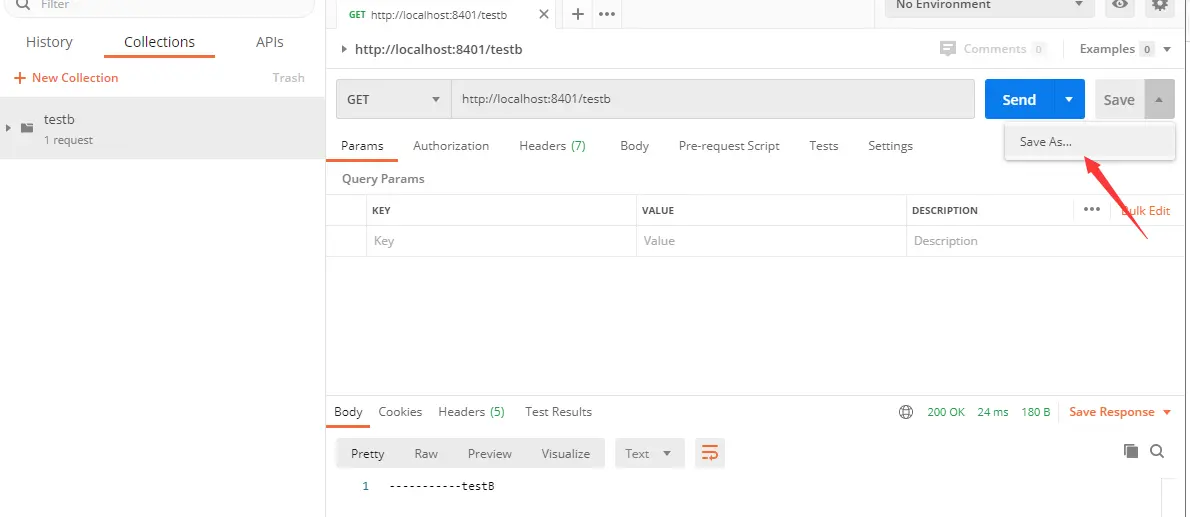Open the Tests tab
Image resolution: width=1190 pixels, height=517 pixels.
point(823,146)
